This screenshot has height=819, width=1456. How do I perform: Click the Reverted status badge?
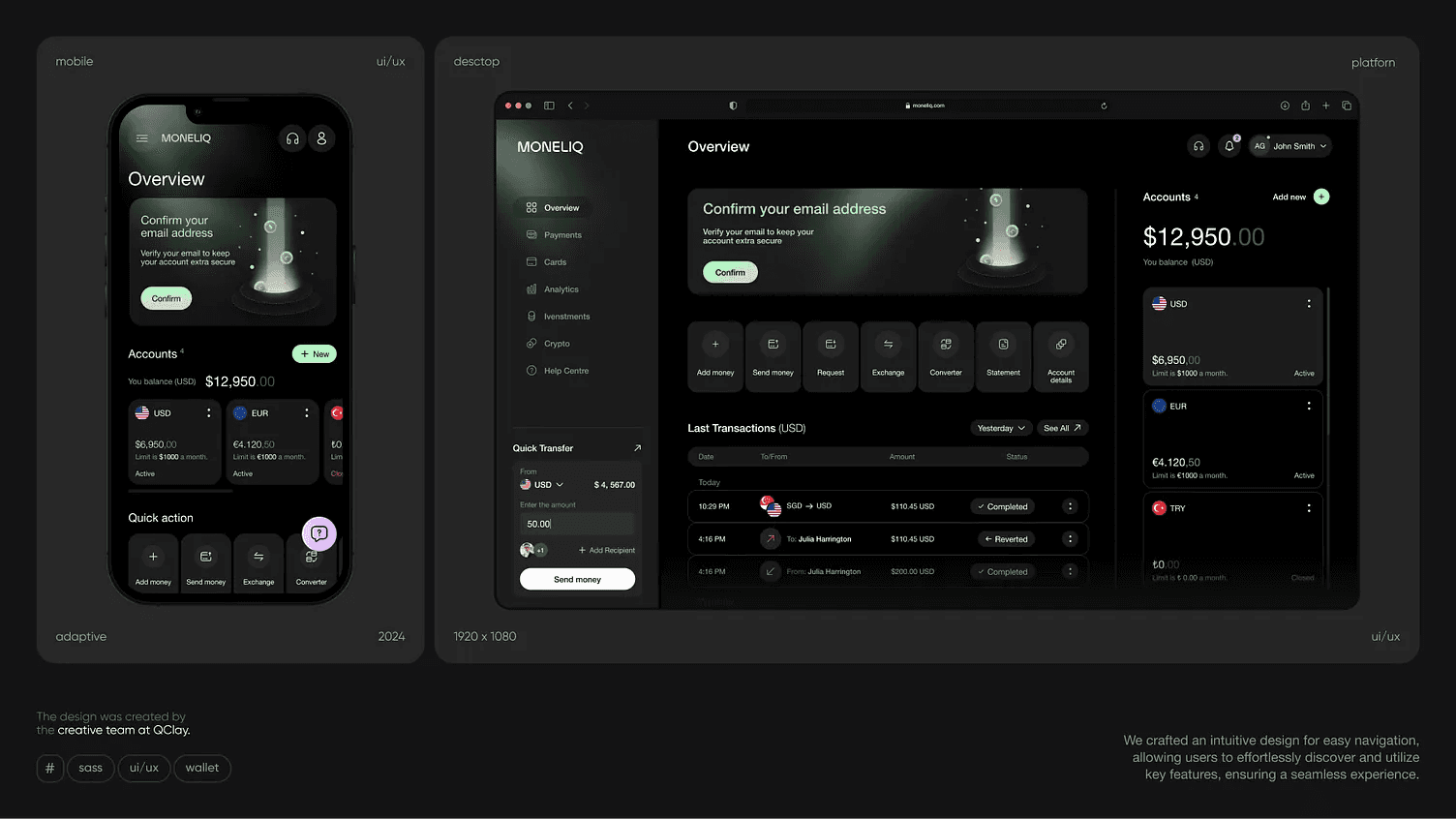(1006, 539)
